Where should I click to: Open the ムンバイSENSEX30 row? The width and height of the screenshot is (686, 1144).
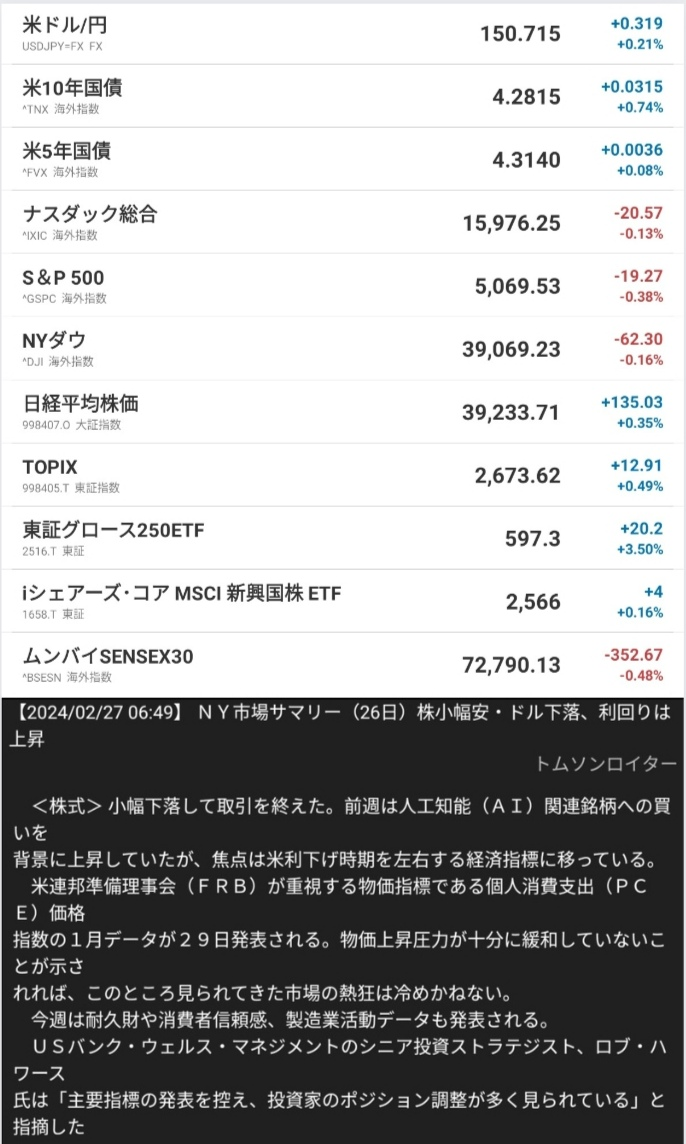click(x=107, y=656)
